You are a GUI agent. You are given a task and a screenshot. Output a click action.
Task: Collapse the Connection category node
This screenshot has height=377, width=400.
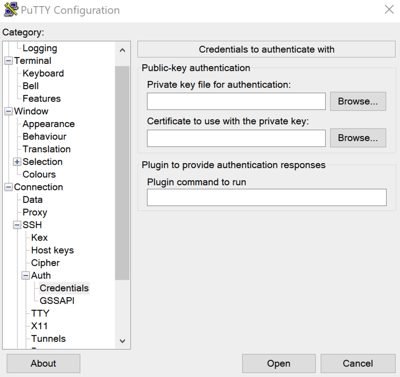(x=8, y=187)
